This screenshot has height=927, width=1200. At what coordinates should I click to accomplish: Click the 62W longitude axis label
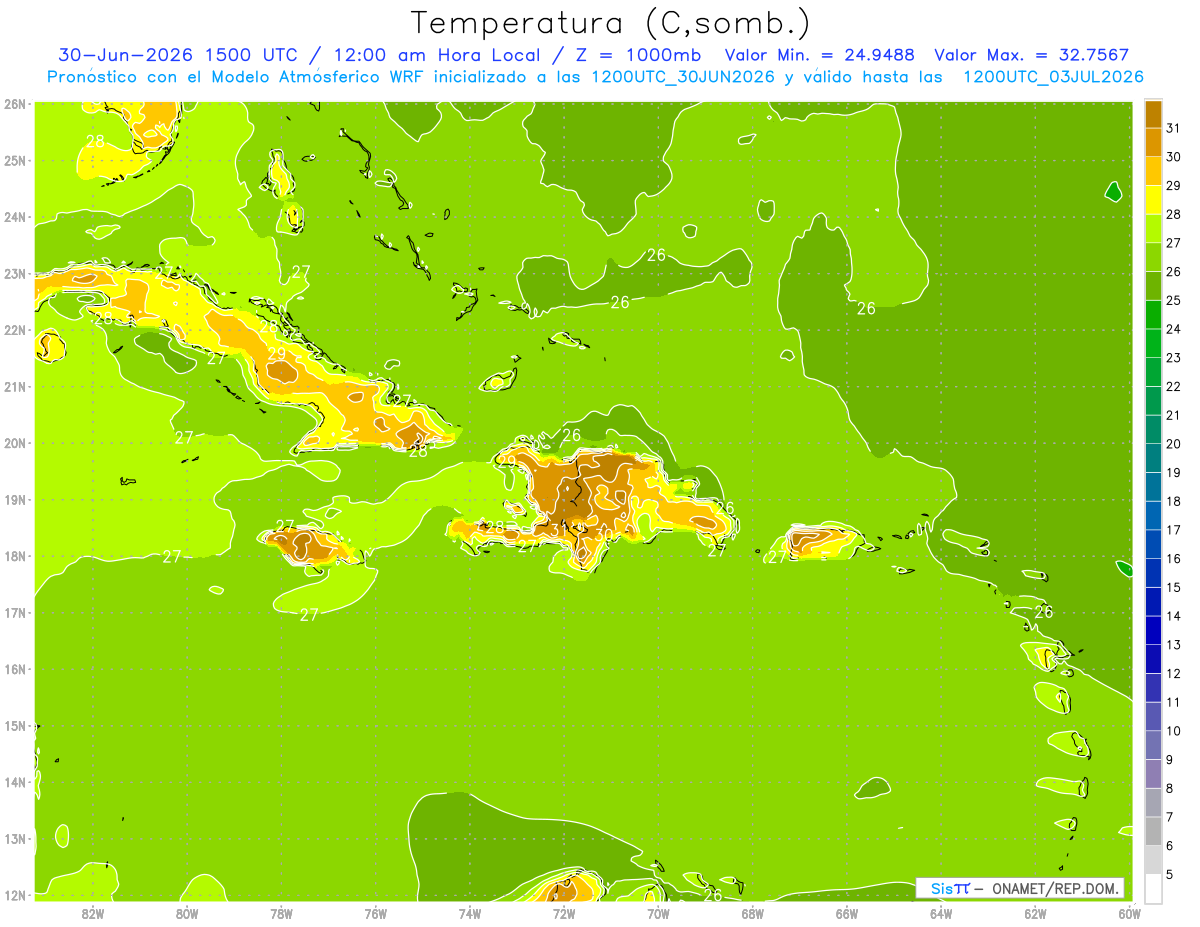pyautogui.click(x=1035, y=913)
